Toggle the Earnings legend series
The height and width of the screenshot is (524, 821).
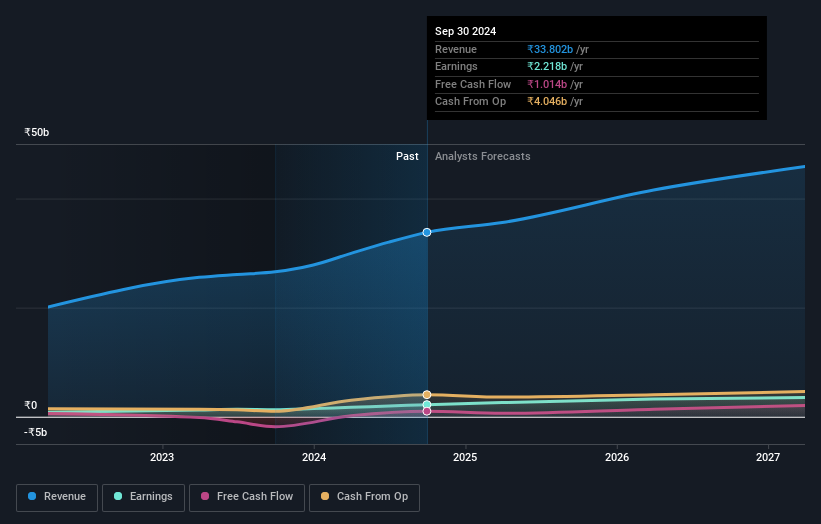[143, 497]
